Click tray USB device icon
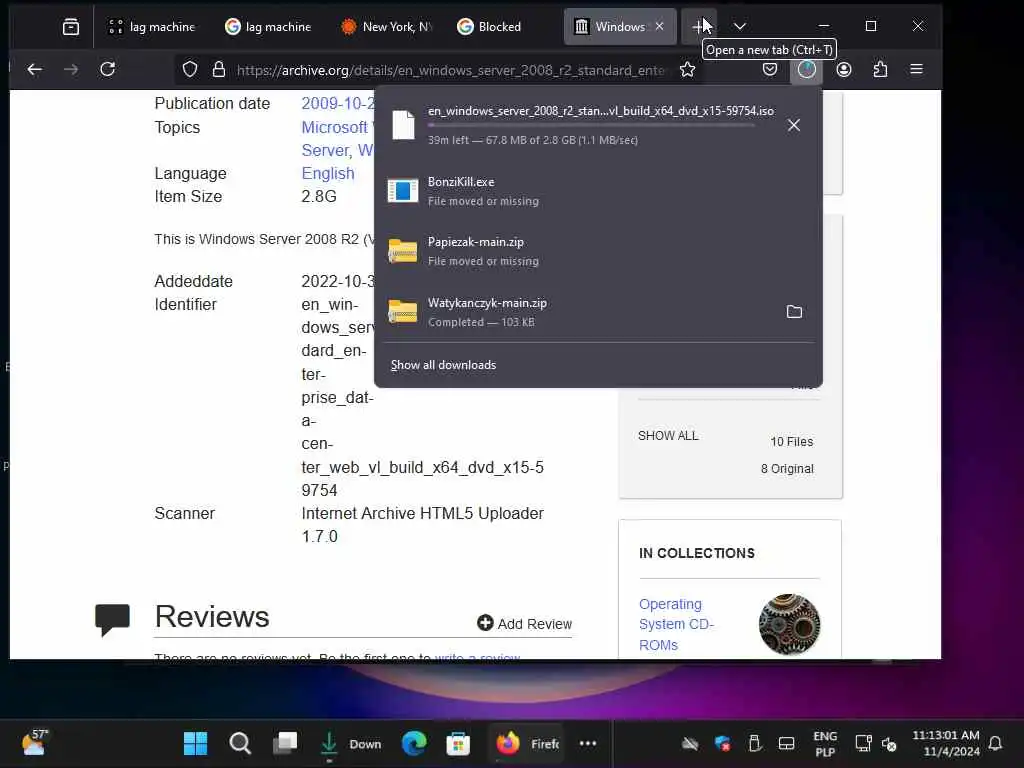Viewport: 1024px width, 768px height. [754, 743]
